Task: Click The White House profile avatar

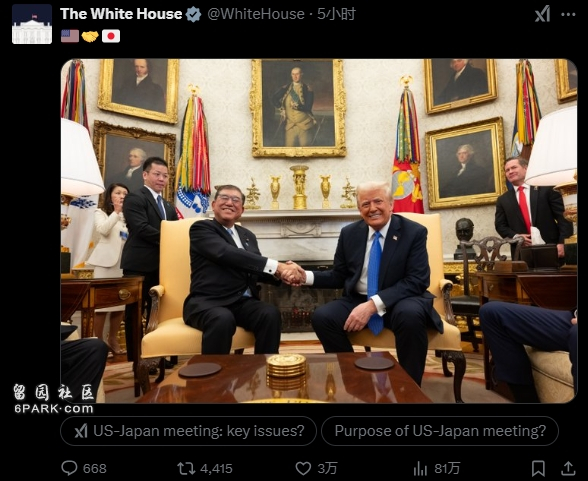Action: [x=32, y=24]
